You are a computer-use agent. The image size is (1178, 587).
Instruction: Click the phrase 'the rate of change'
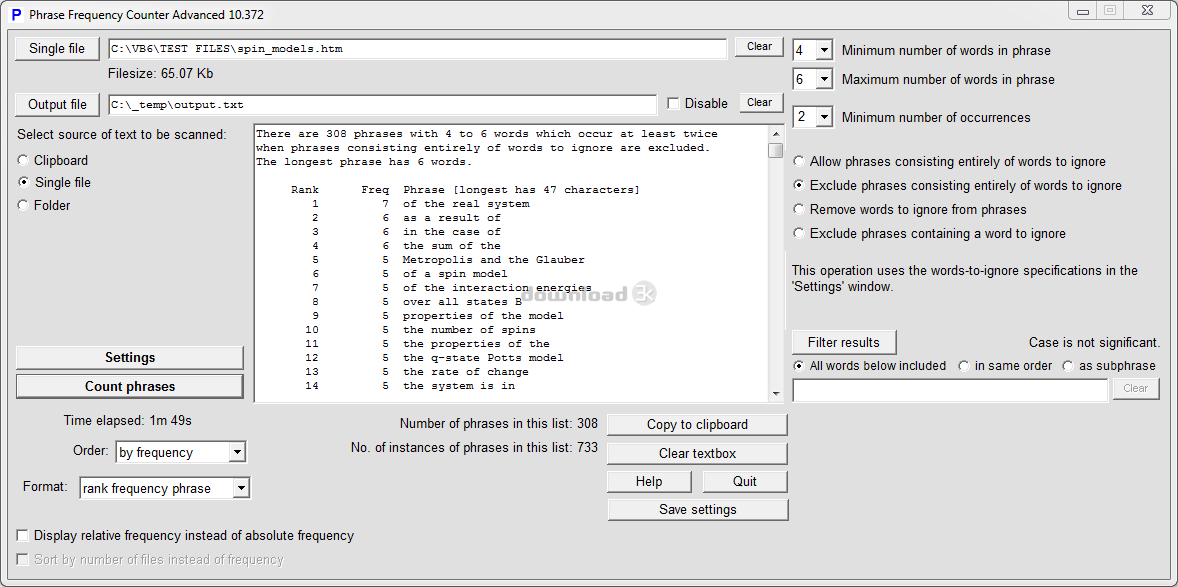click(466, 372)
